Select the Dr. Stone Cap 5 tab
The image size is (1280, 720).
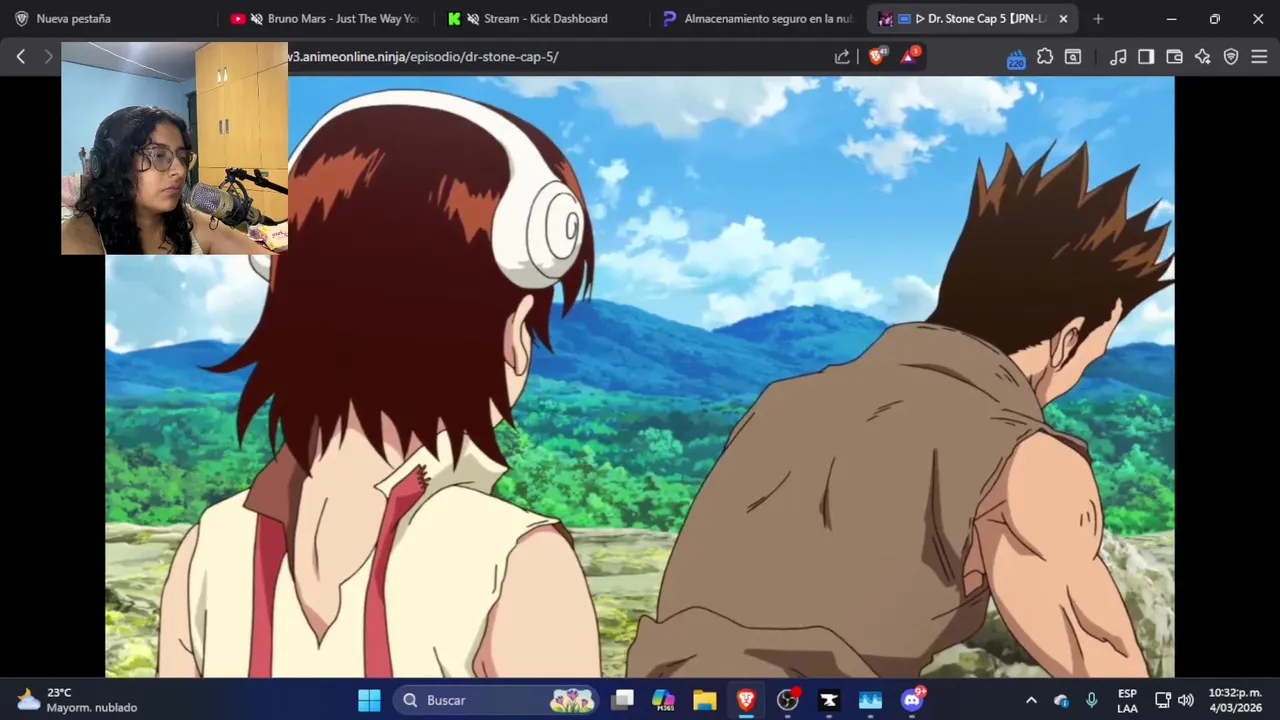point(970,18)
